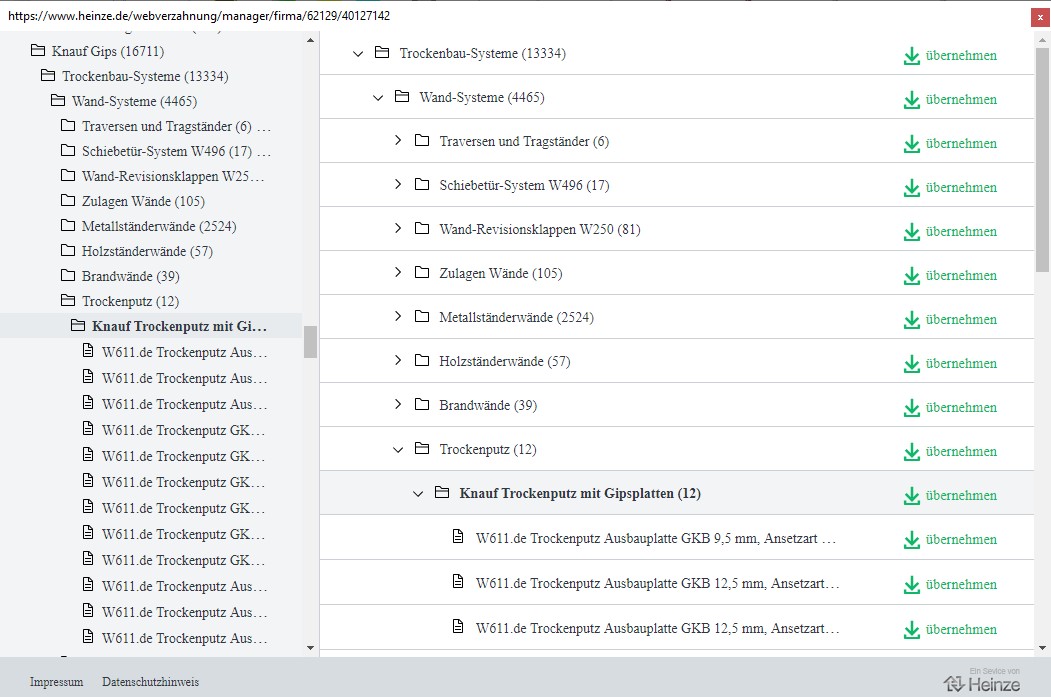
Task: Expand Wand-Revisionsklappen W250 (81) node
Action: pos(398,229)
